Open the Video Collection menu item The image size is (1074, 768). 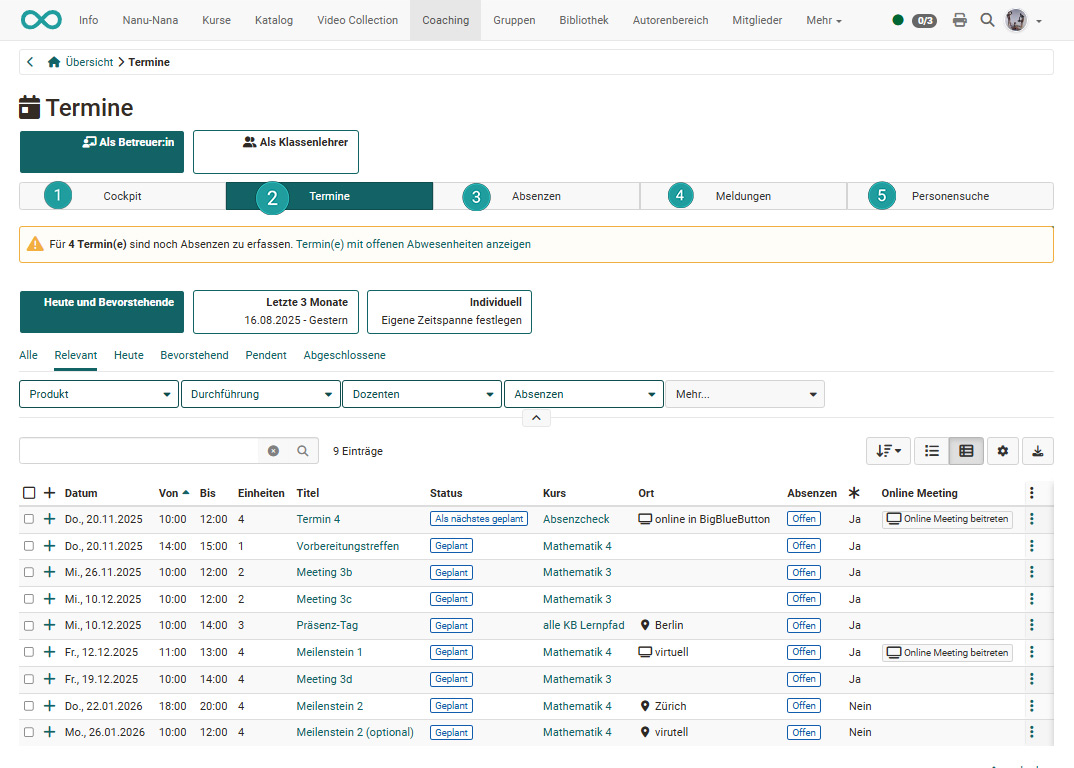click(x=357, y=19)
